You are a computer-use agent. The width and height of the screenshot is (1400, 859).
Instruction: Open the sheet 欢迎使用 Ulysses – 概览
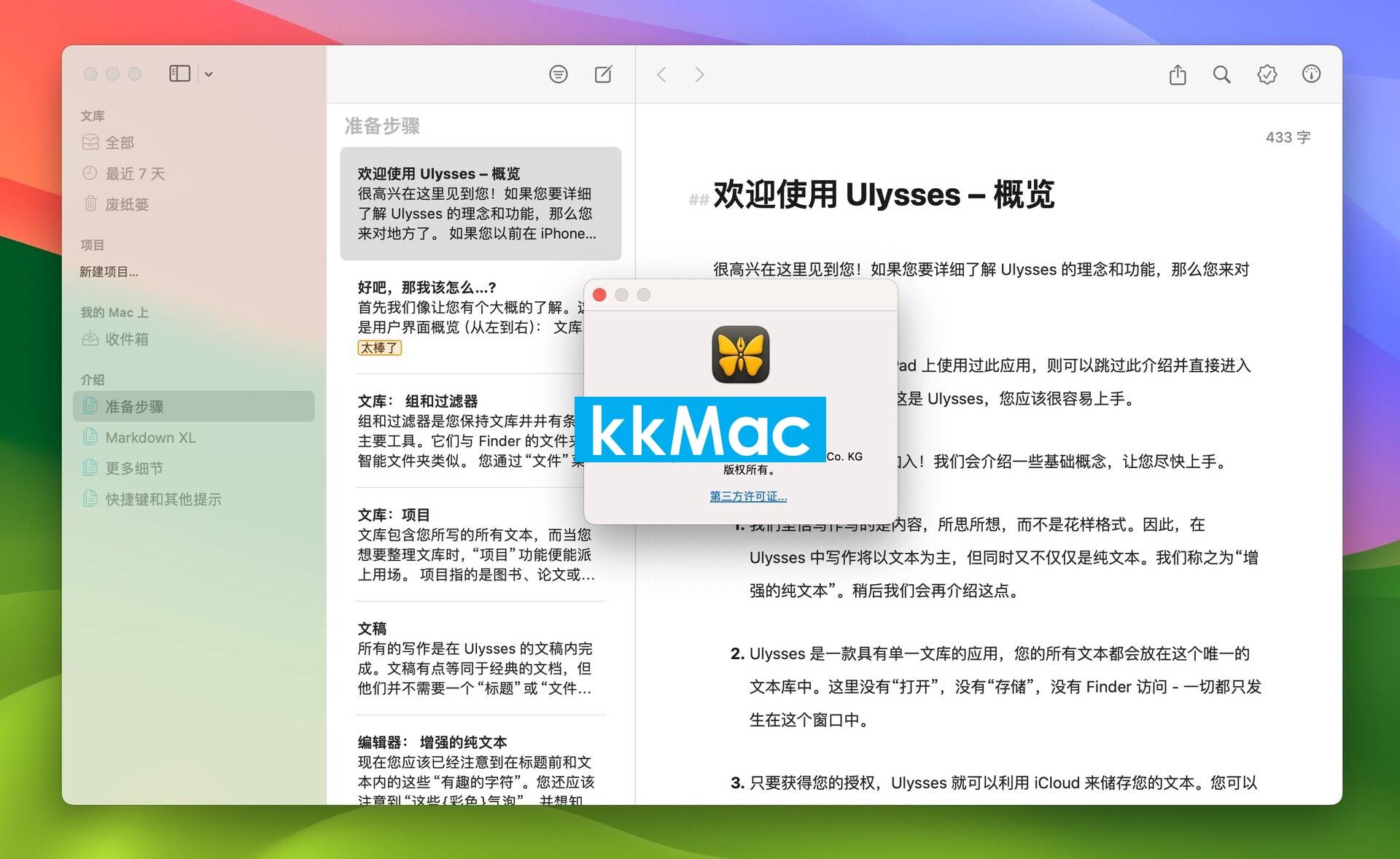tap(481, 203)
